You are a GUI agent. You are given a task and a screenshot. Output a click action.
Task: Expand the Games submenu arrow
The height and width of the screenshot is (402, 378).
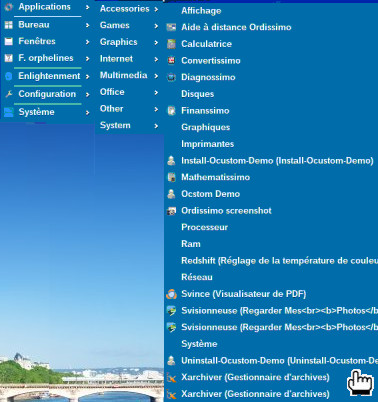(x=156, y=26)
